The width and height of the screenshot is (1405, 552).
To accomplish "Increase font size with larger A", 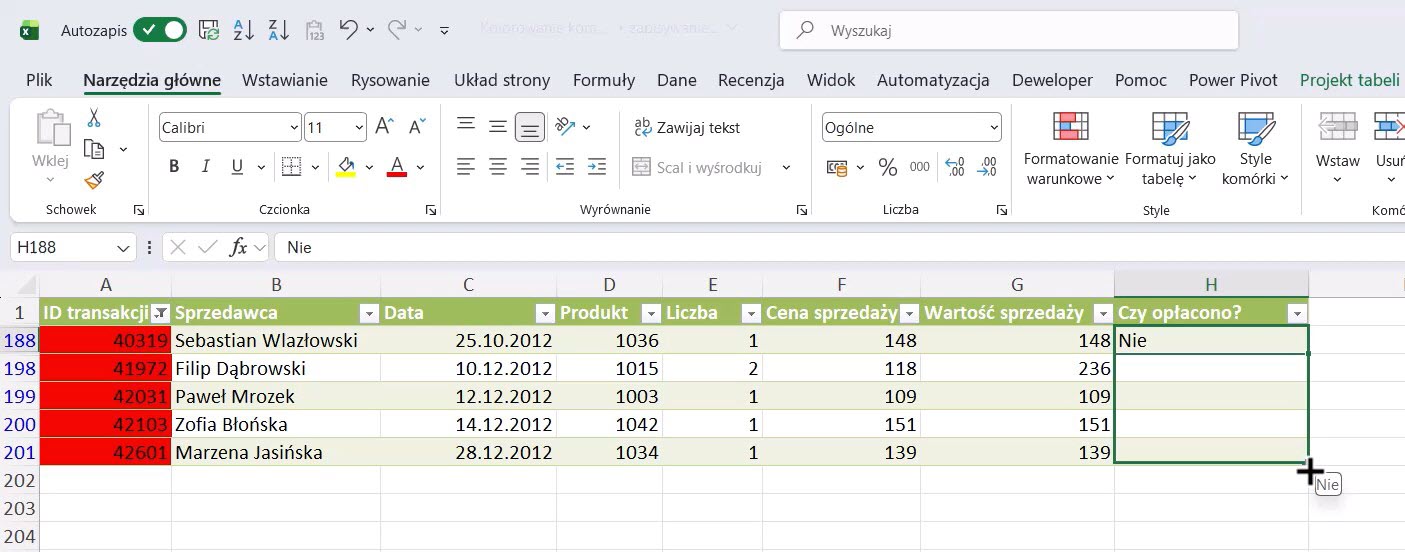I will pyautogui.click(x=384, y=127).
